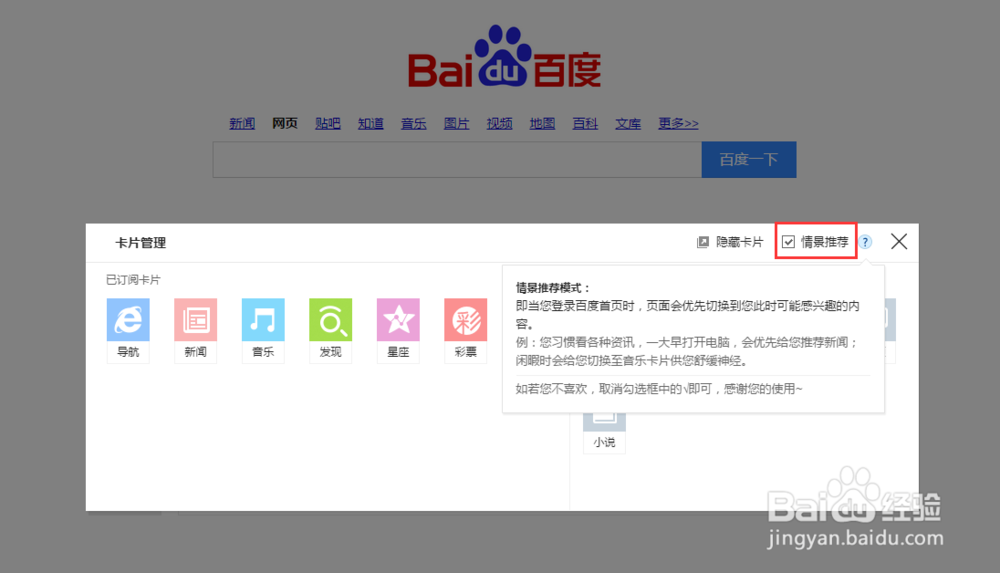Open the 地图 link
Image resolution: width=1000 pixels, height=573 pixels.
[542, 123]
